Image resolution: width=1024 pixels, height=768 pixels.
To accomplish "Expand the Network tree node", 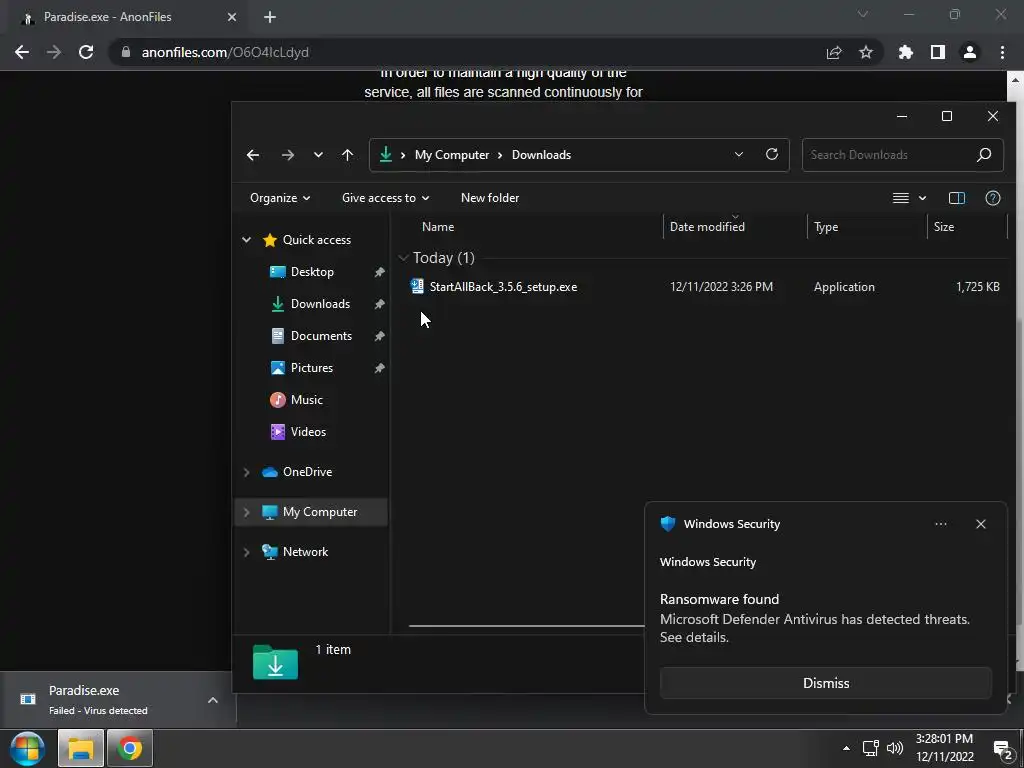I will click(x=246, y=552).
